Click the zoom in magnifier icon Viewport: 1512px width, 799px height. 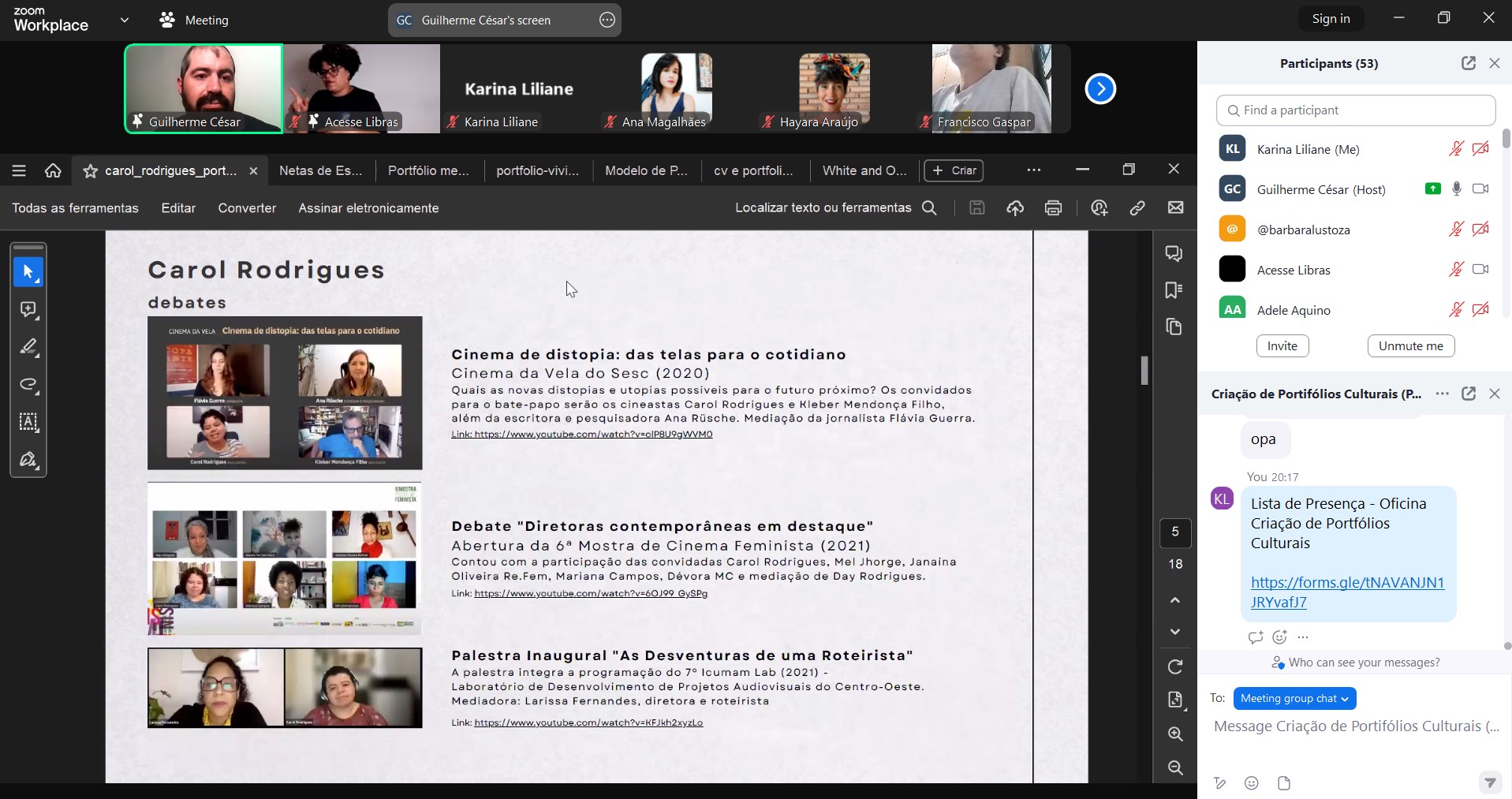[x=1175, y=734]
